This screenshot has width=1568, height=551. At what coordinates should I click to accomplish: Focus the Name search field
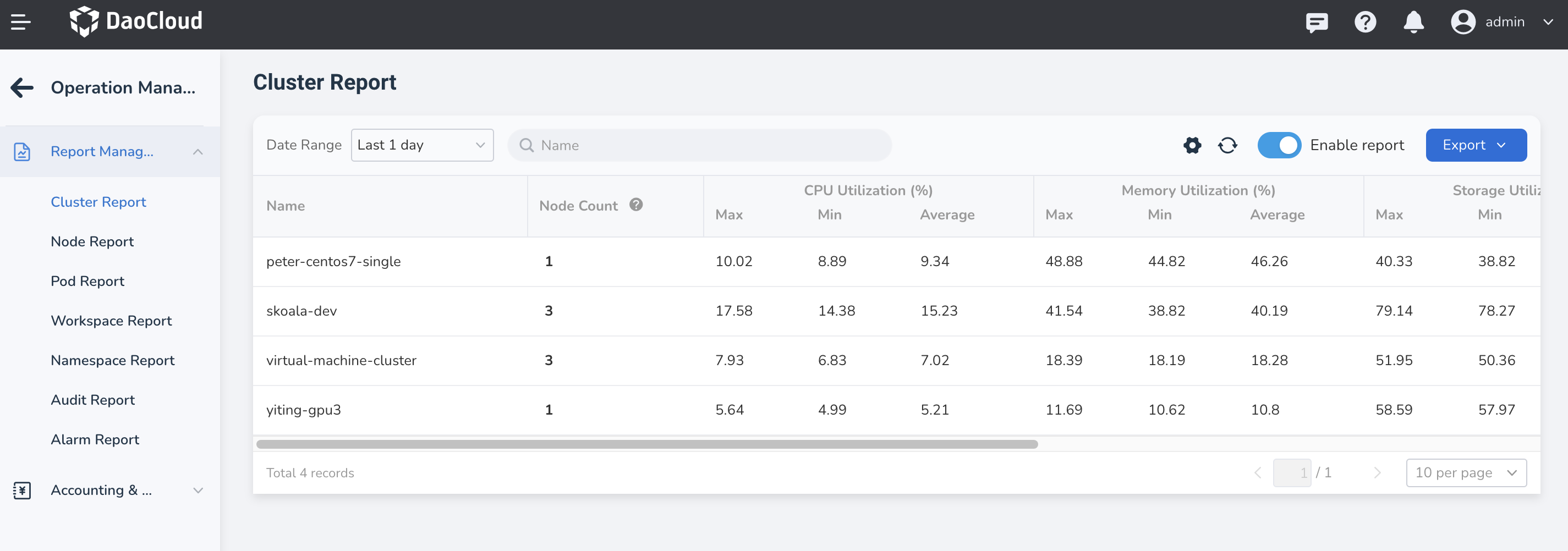pyautogui.click(x=700, y=145)
